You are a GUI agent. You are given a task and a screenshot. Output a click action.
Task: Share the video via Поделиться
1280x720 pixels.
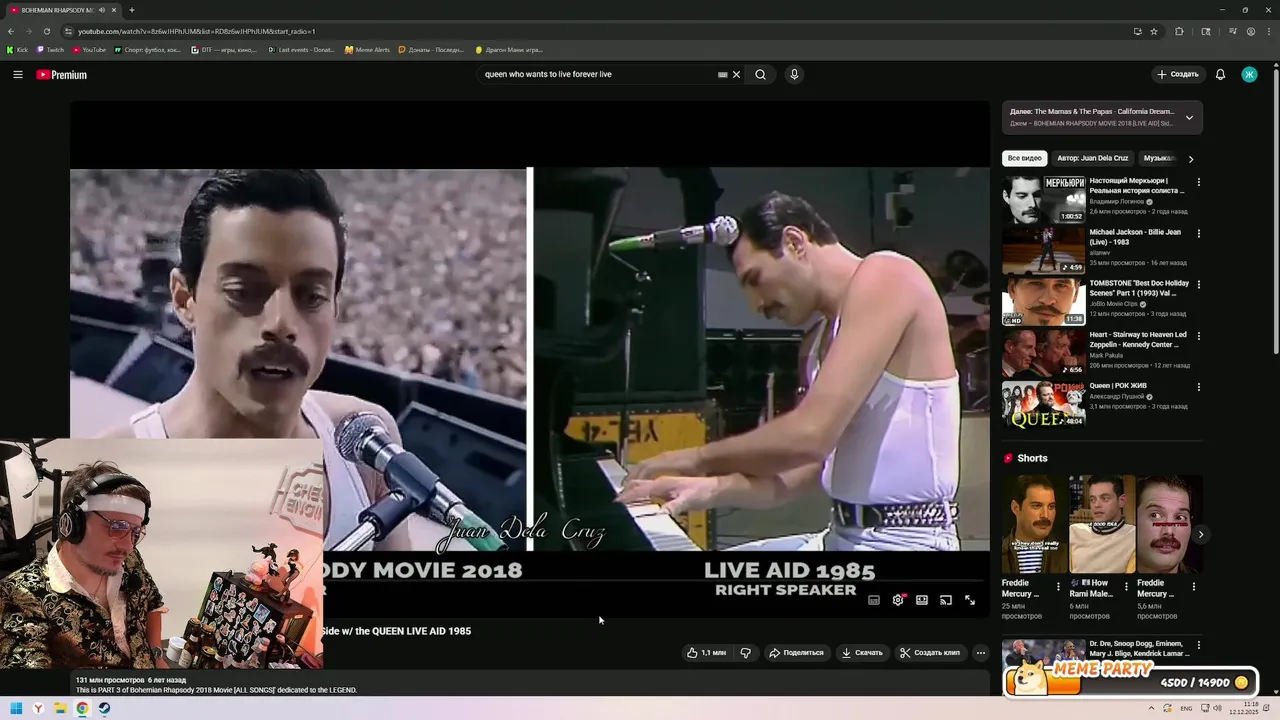point(796,652)
